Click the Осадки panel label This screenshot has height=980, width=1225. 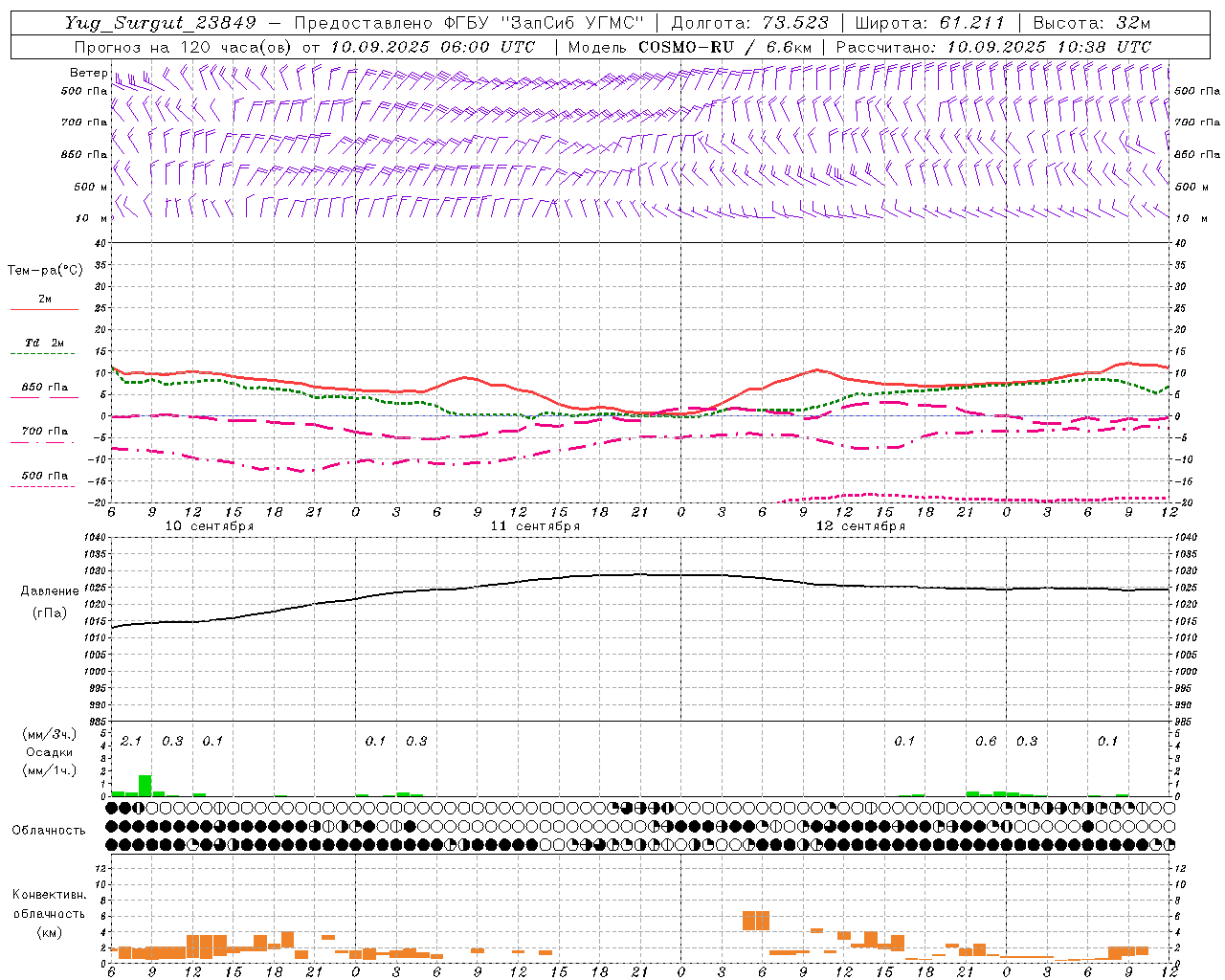[50, 752]
